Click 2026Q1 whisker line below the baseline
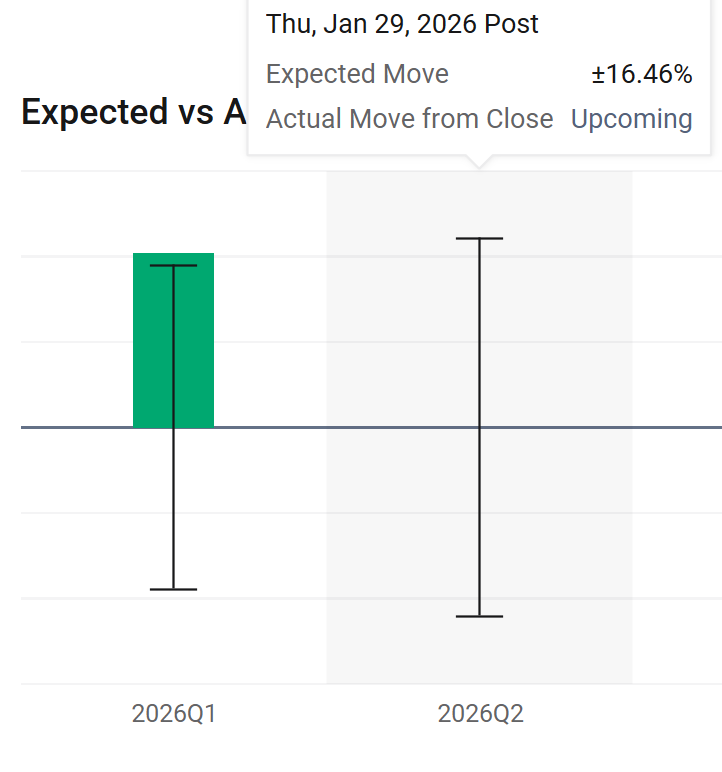722x772 pixels. point(173,508)
